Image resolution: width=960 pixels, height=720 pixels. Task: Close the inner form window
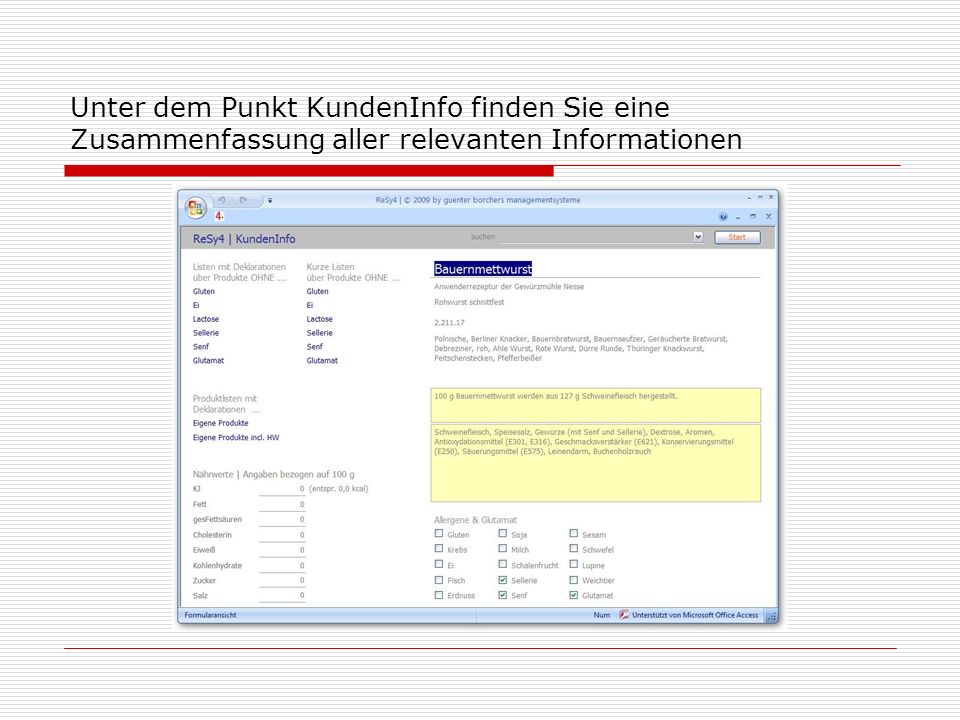pyautogui.click(x=768, y=217)
